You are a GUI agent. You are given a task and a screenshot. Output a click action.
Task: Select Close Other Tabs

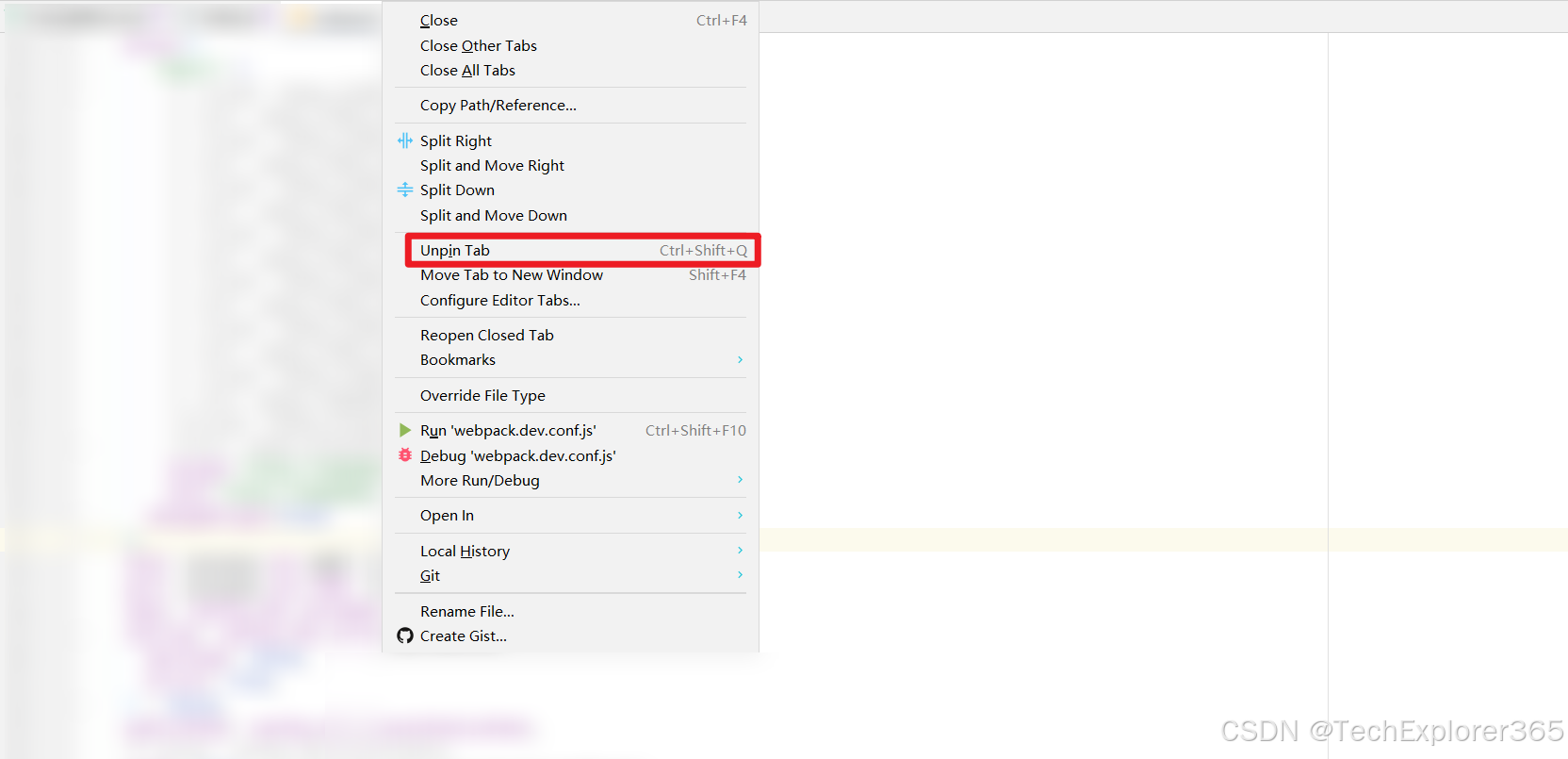pos(570,45)
